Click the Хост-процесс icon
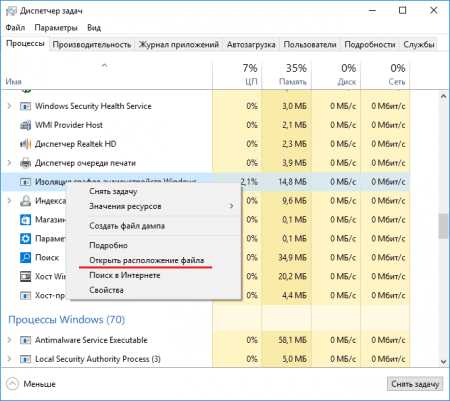 (25, 295)
